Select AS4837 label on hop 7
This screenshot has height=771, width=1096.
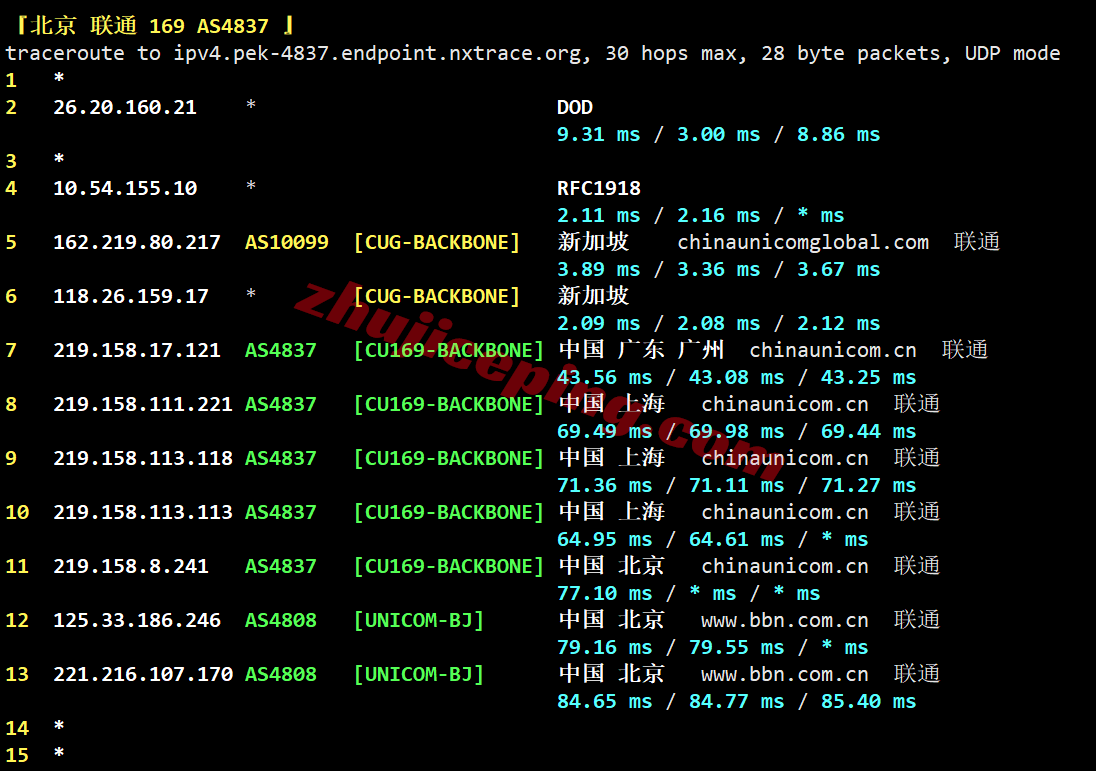(280, 350)
